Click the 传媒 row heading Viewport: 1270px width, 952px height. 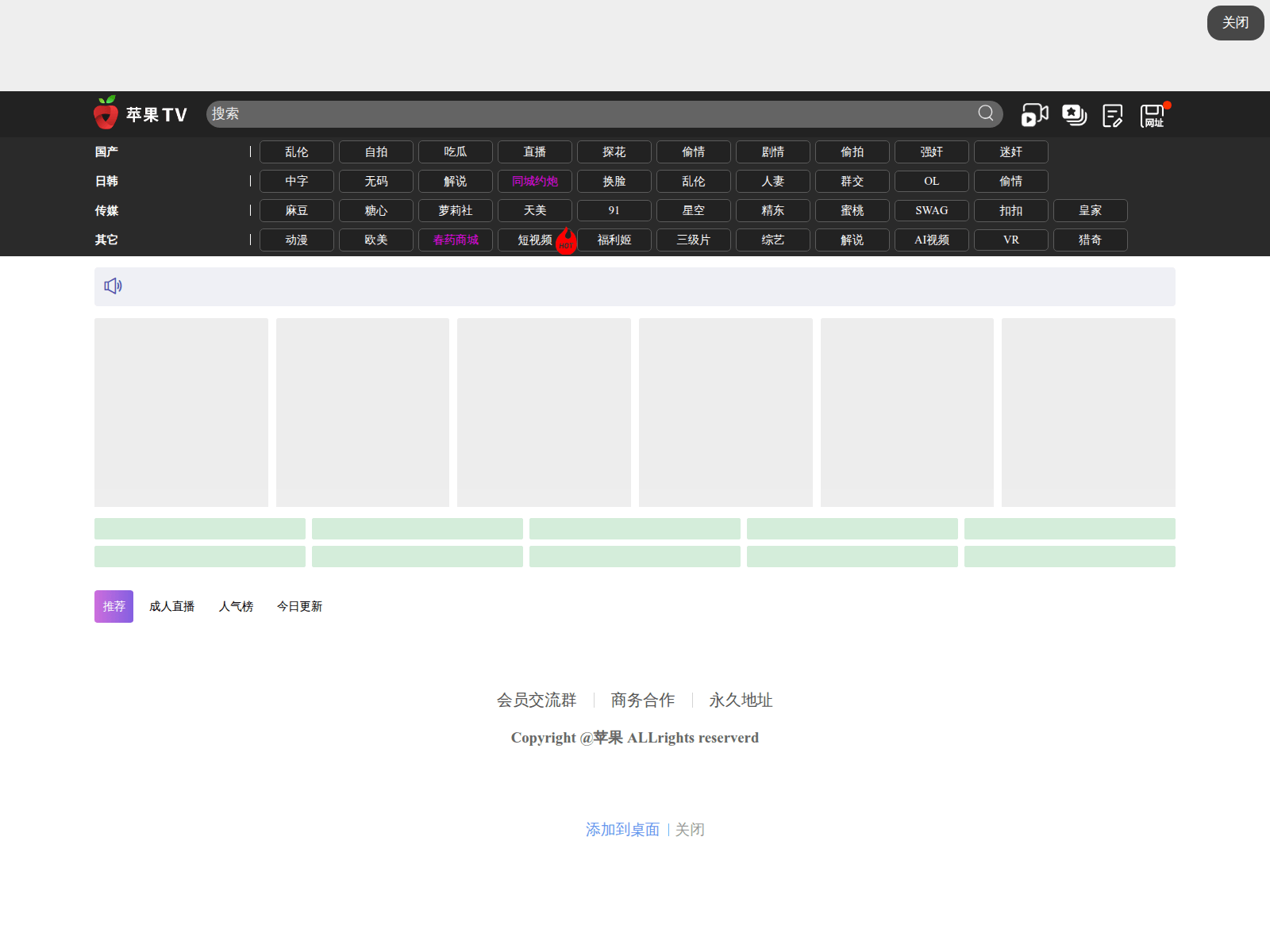(106, 210)
